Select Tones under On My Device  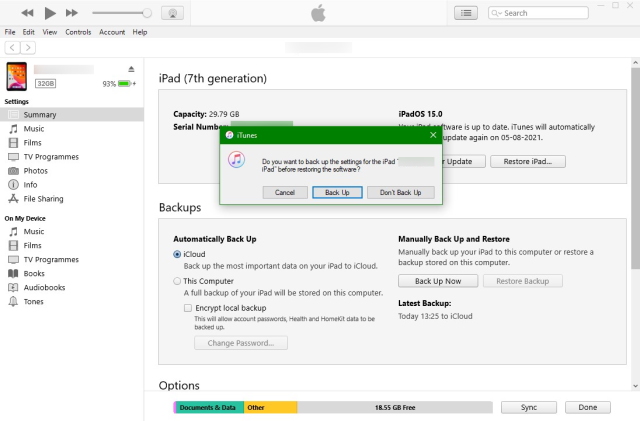click(x=72, y=302)
